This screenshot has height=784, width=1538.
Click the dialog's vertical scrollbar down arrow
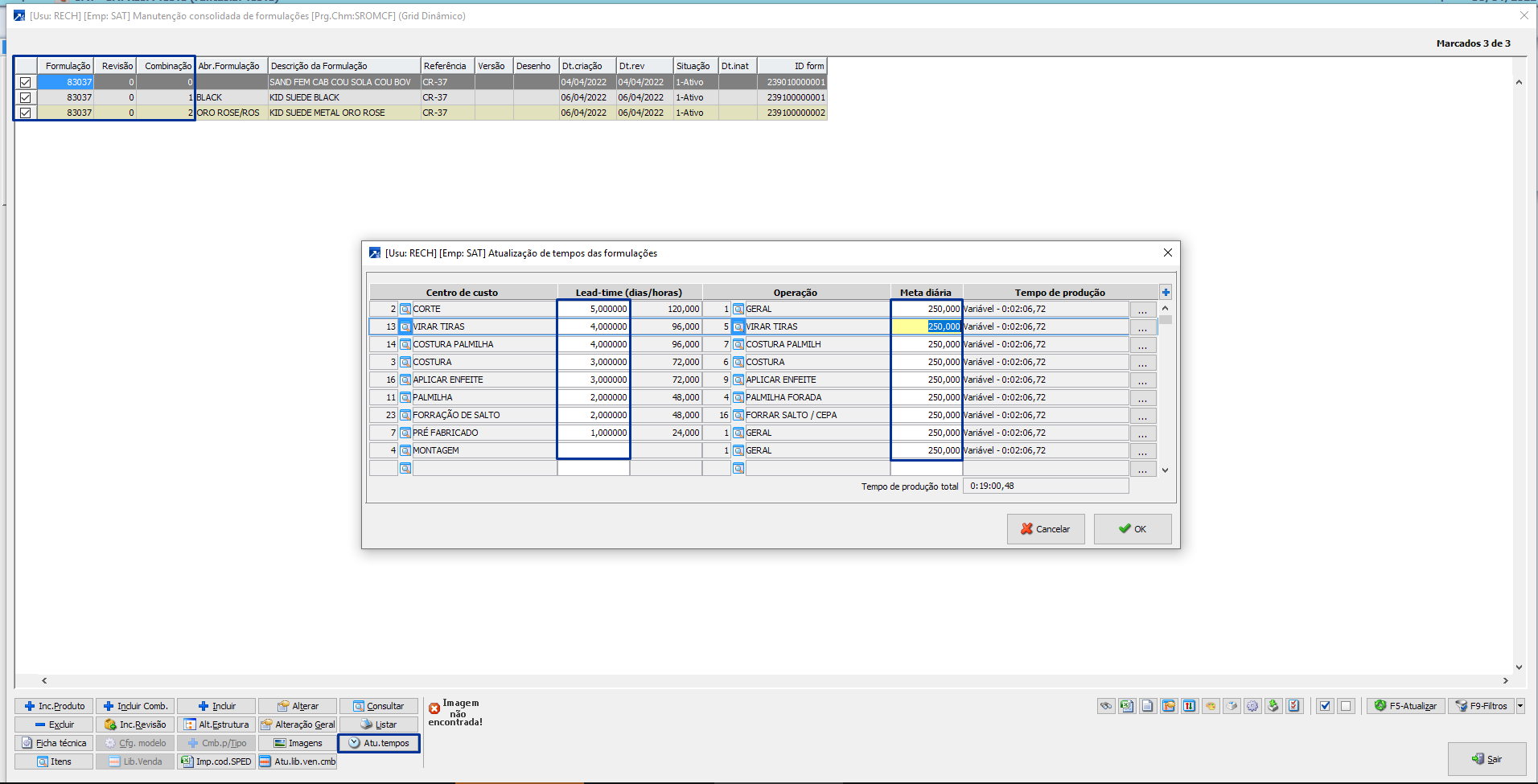[1165, 470]
